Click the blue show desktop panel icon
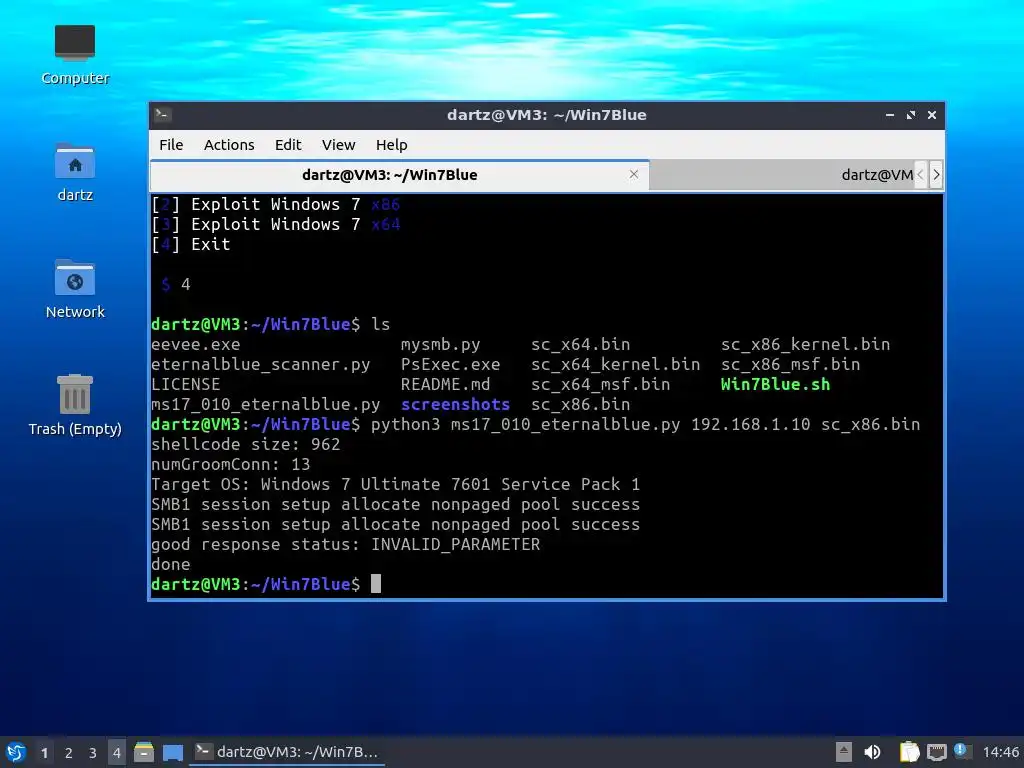 172,752
